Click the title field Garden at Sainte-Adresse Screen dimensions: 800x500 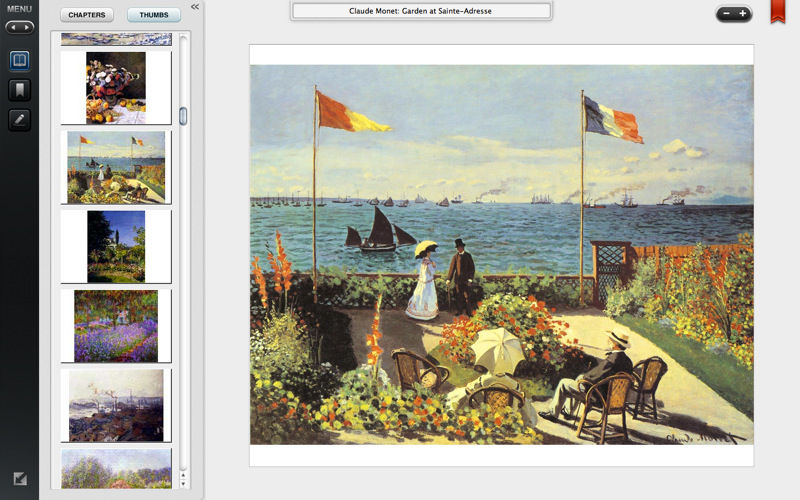tap(421, 11)
